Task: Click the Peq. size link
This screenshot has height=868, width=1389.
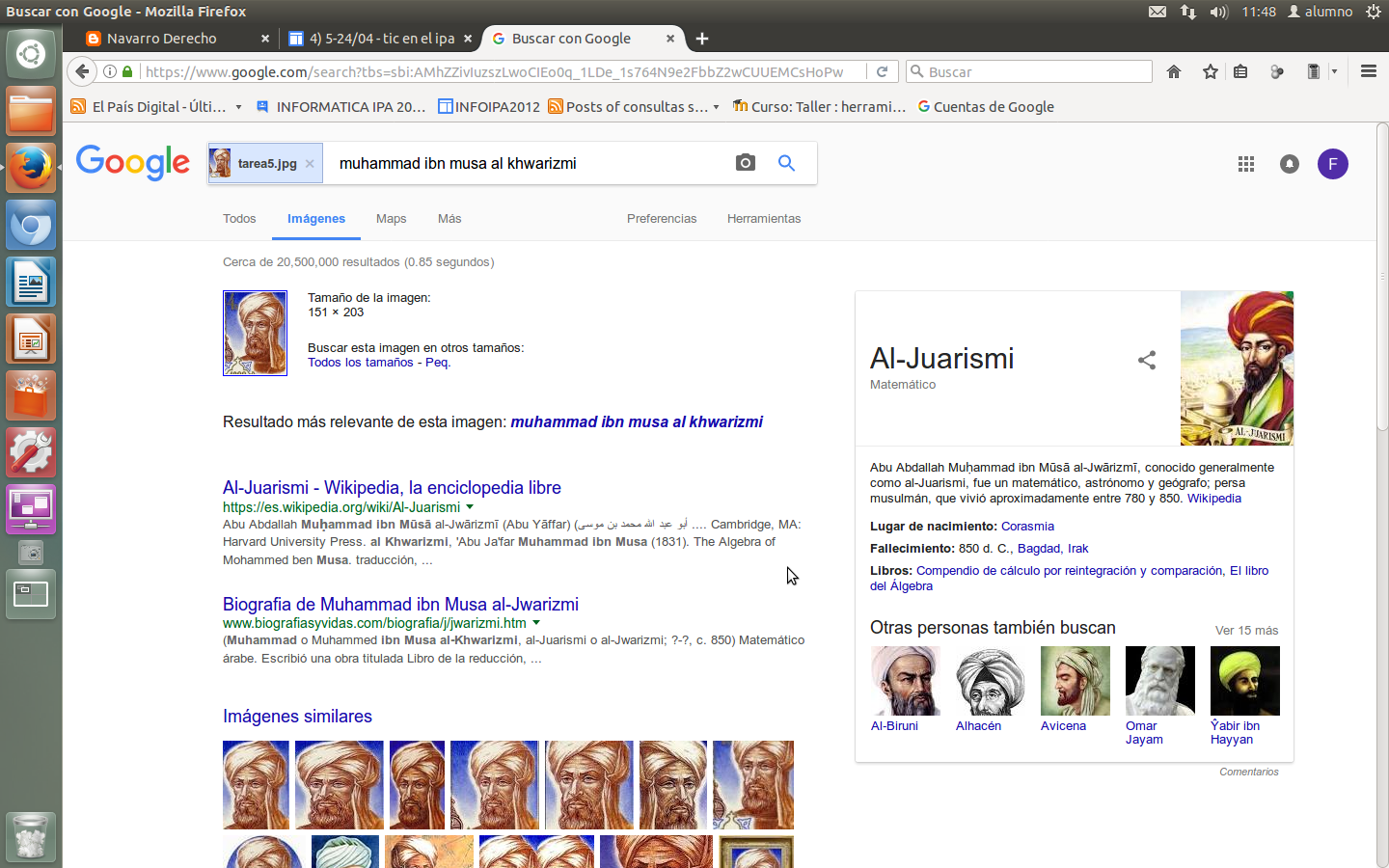Action: [x=438, y=363]
